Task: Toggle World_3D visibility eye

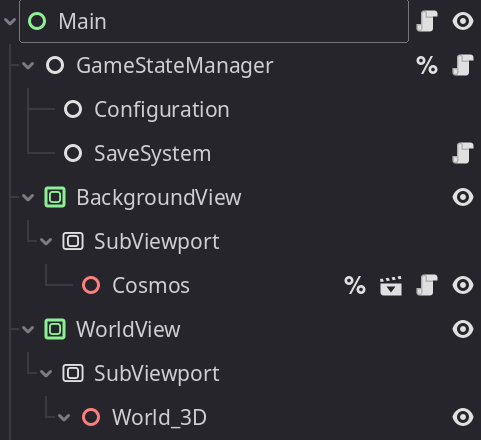Action: tap(463, 417)
